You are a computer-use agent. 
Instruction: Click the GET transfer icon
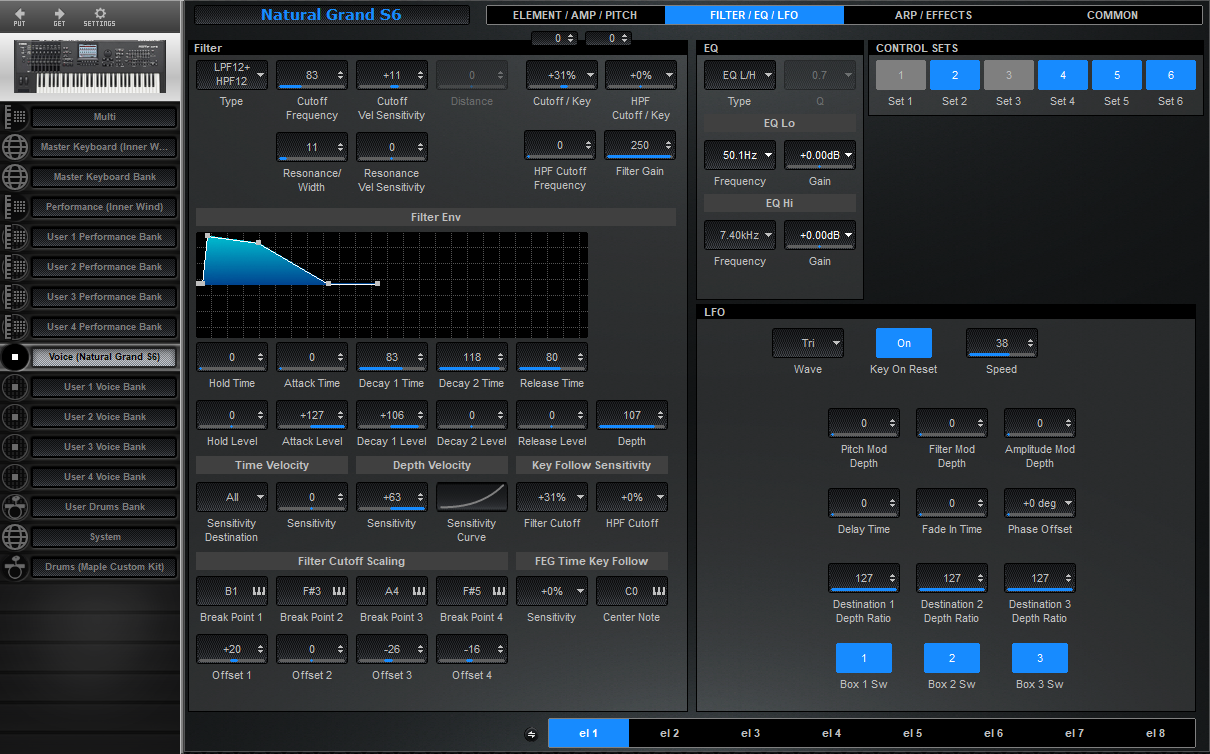click(x=60, y=16)
